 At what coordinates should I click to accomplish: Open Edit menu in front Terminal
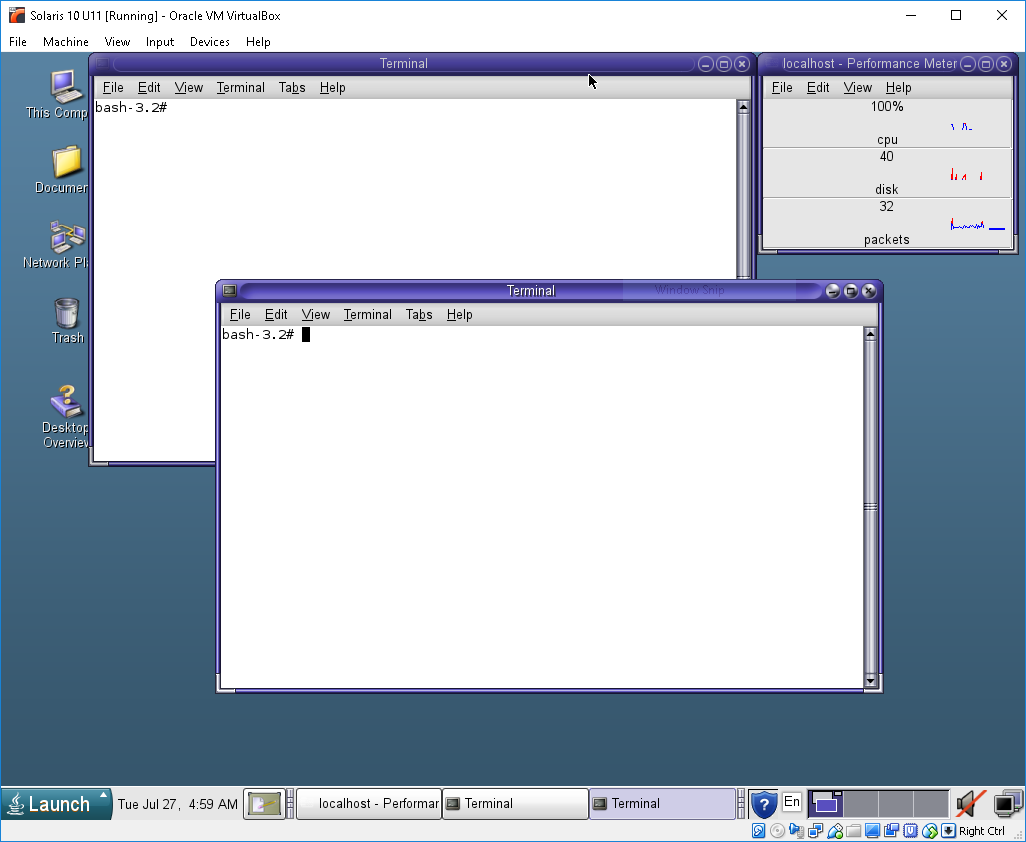click(x=275, y=315)
